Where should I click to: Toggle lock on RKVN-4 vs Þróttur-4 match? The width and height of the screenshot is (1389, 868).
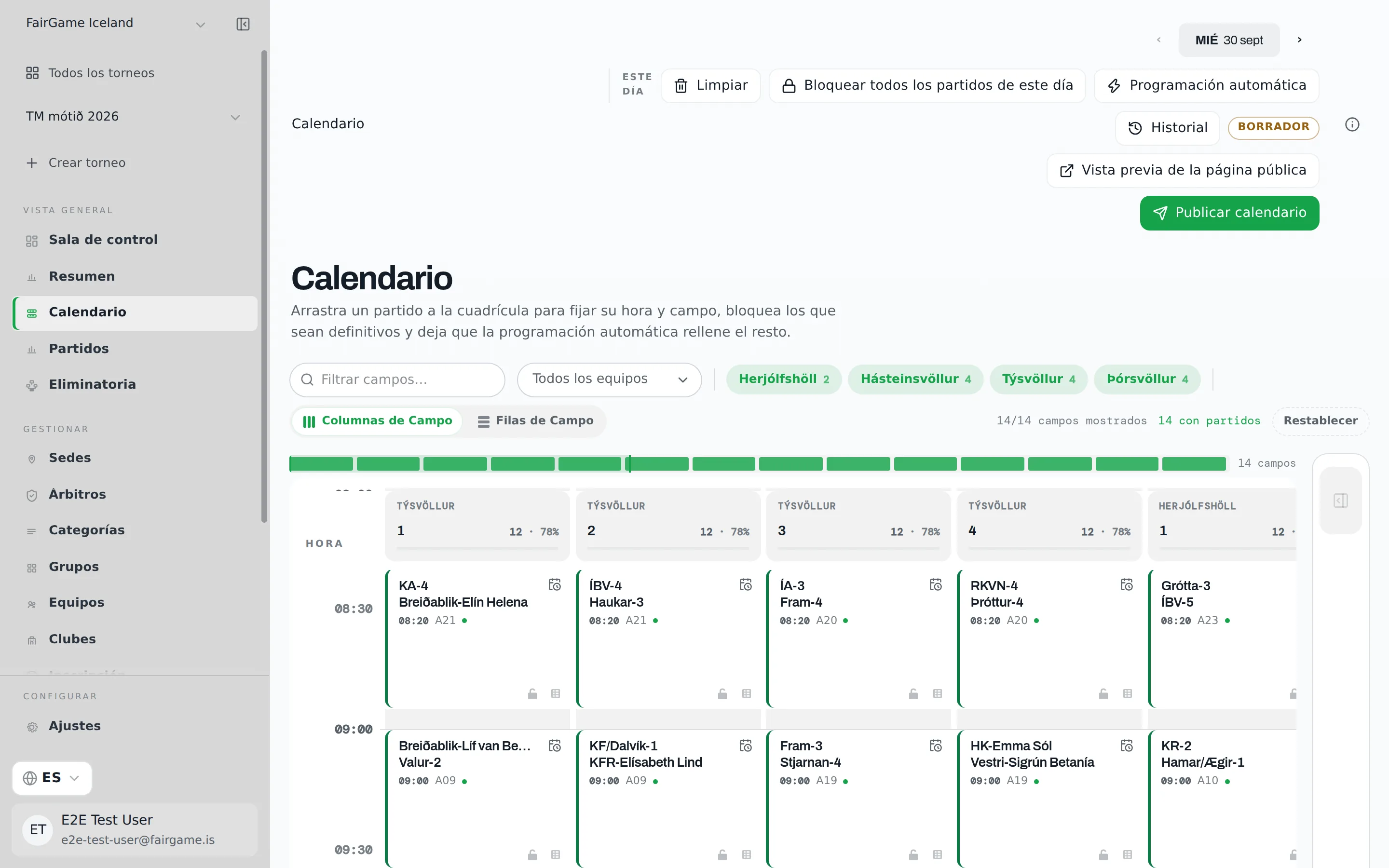coord(1103,693)
